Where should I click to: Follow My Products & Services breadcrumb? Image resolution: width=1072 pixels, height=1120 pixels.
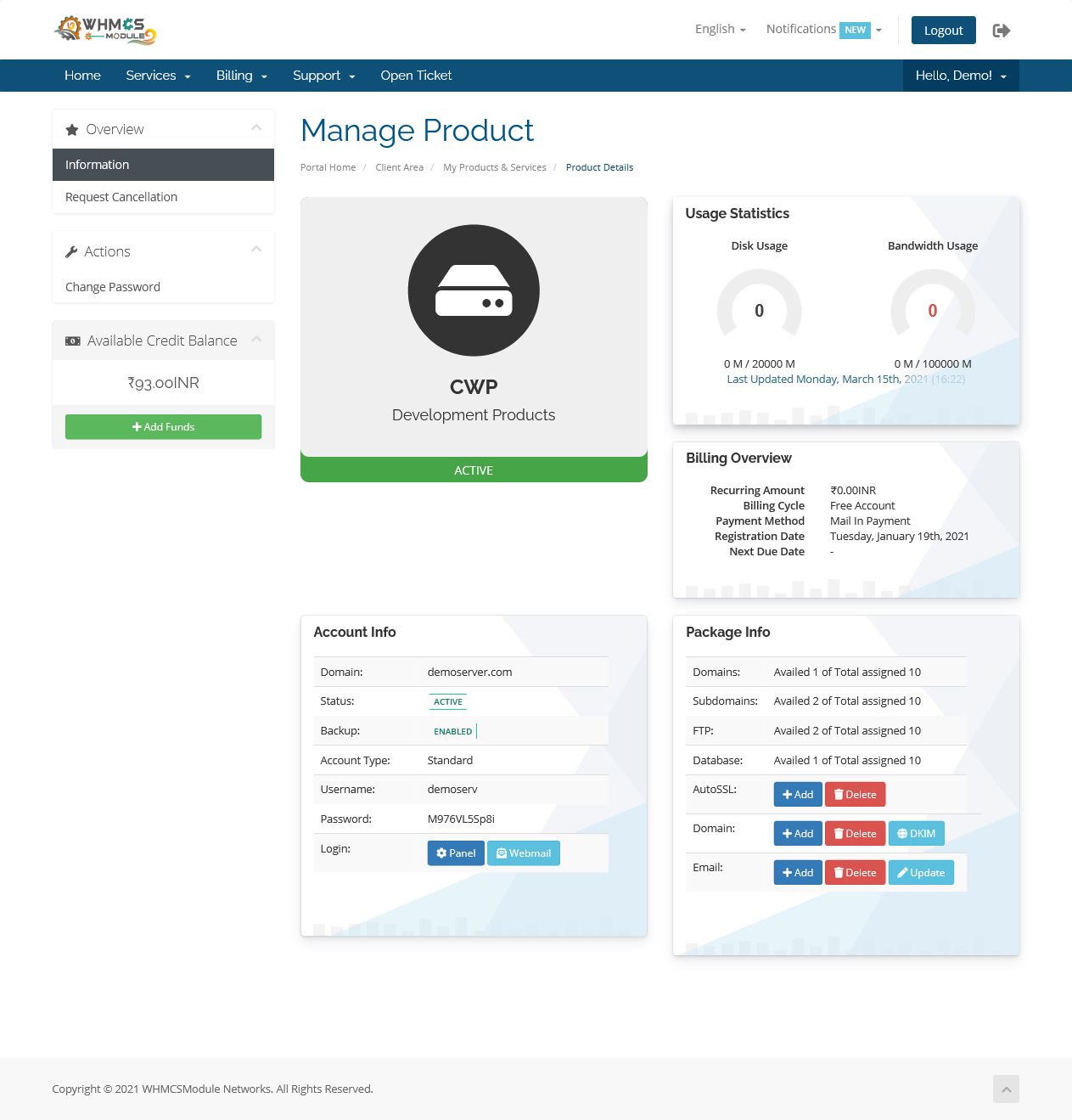495,167
